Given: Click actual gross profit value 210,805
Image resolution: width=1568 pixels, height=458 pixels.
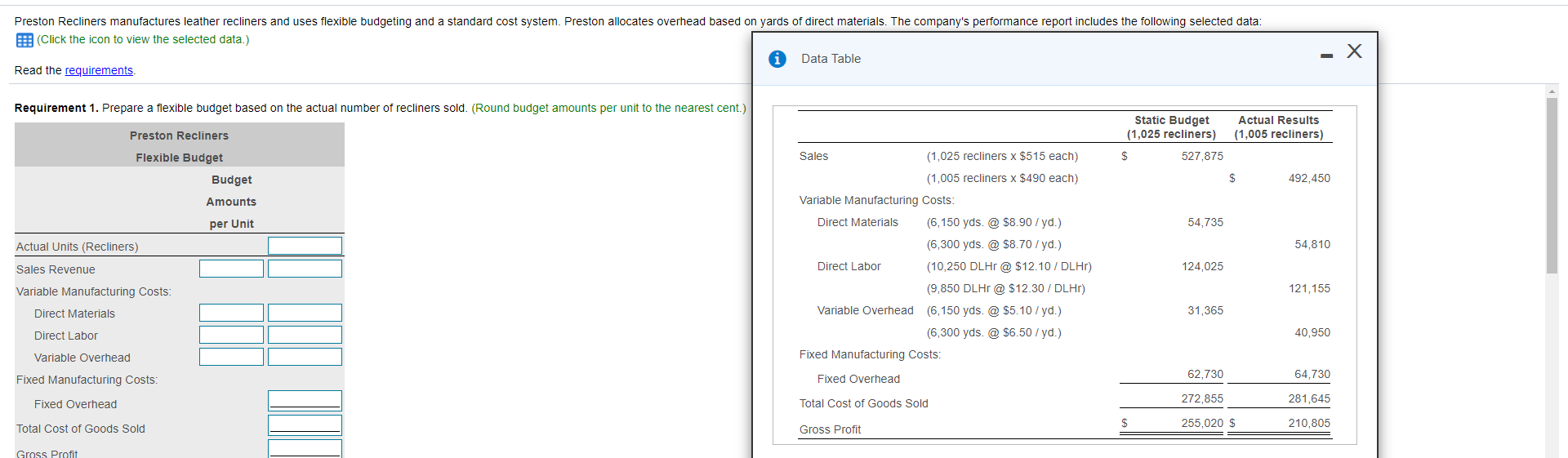Looking at the screenshot, I should click(1309, 423).
